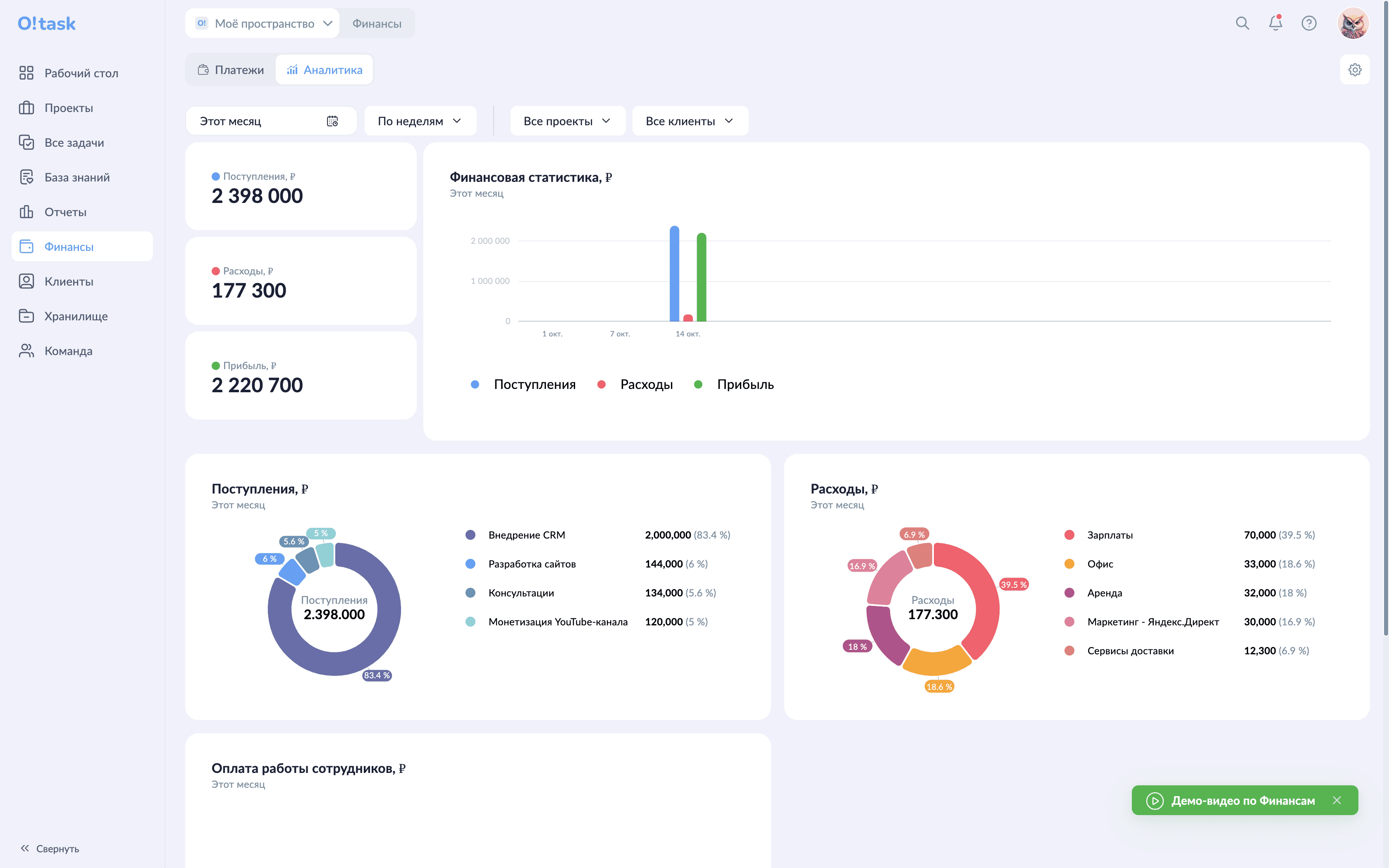Click the blue Поступления bar for 14 окт.
The image size is (1389, 868).
(x=674, y=274)
